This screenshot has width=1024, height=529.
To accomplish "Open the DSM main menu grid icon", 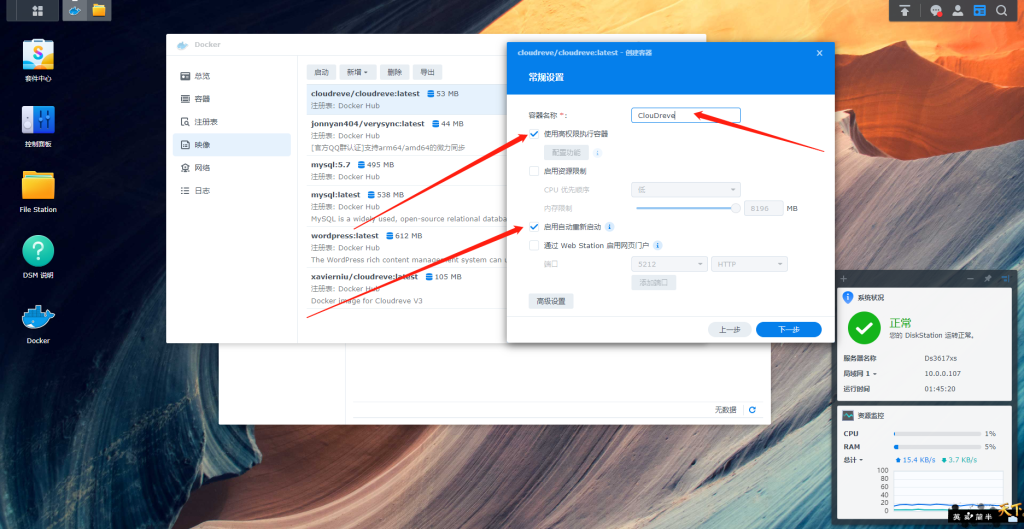I will pos(37,10).
